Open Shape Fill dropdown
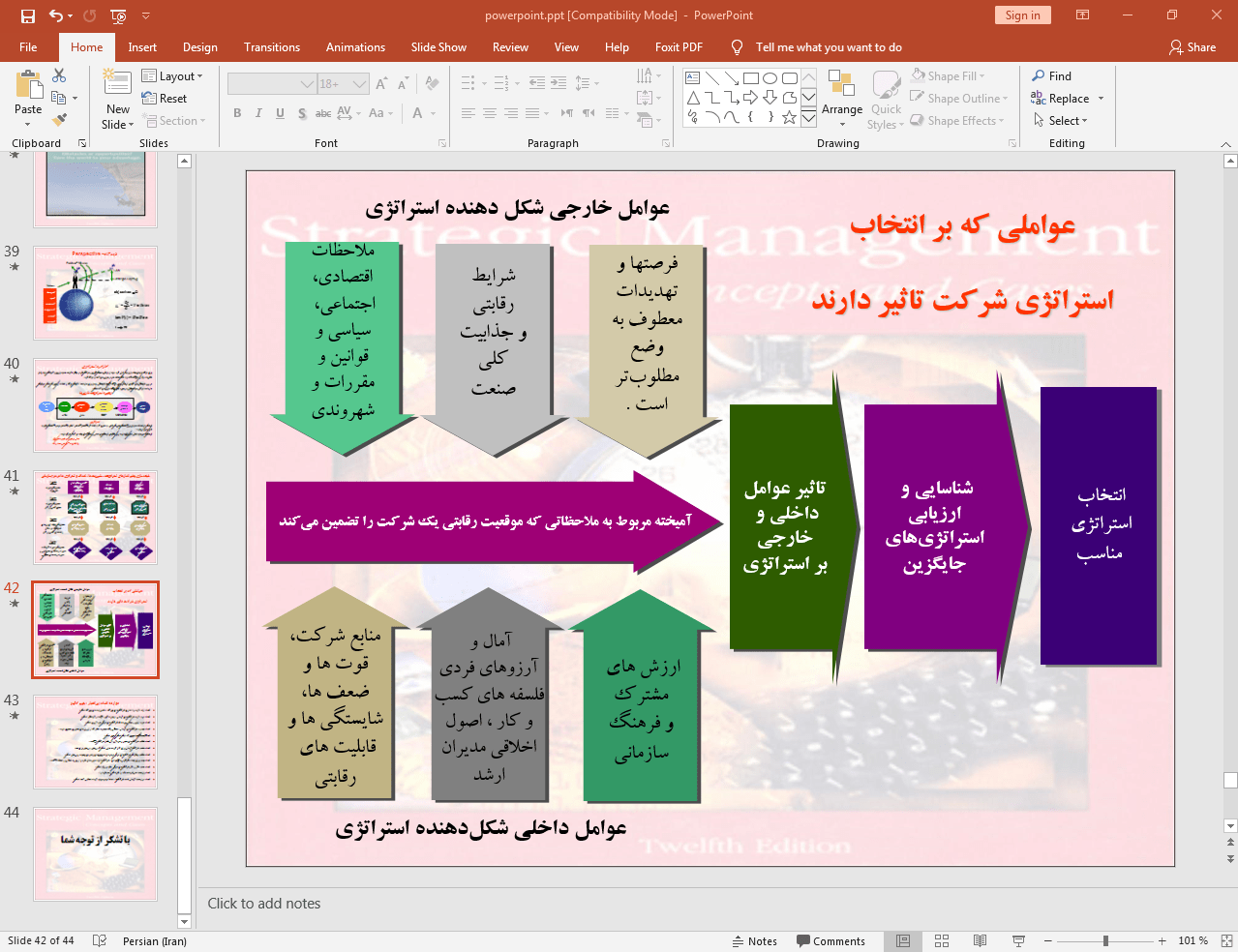The width and height of the screenshot is (1238, 952). [x=949, y=76]
